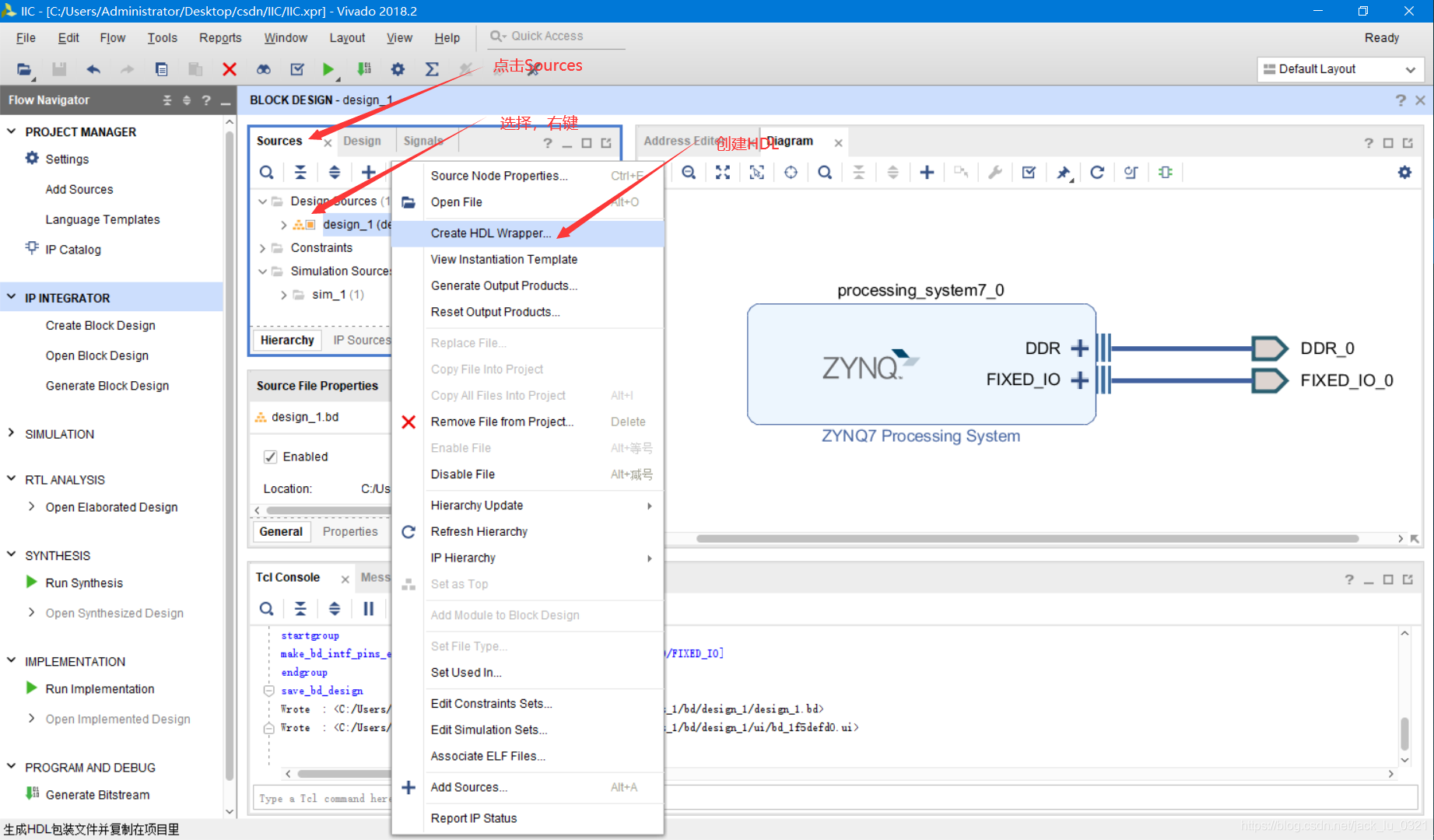Expand Open Elaborated Design
This screenshot has height=840, width=1434.
(x=31, y=506)
